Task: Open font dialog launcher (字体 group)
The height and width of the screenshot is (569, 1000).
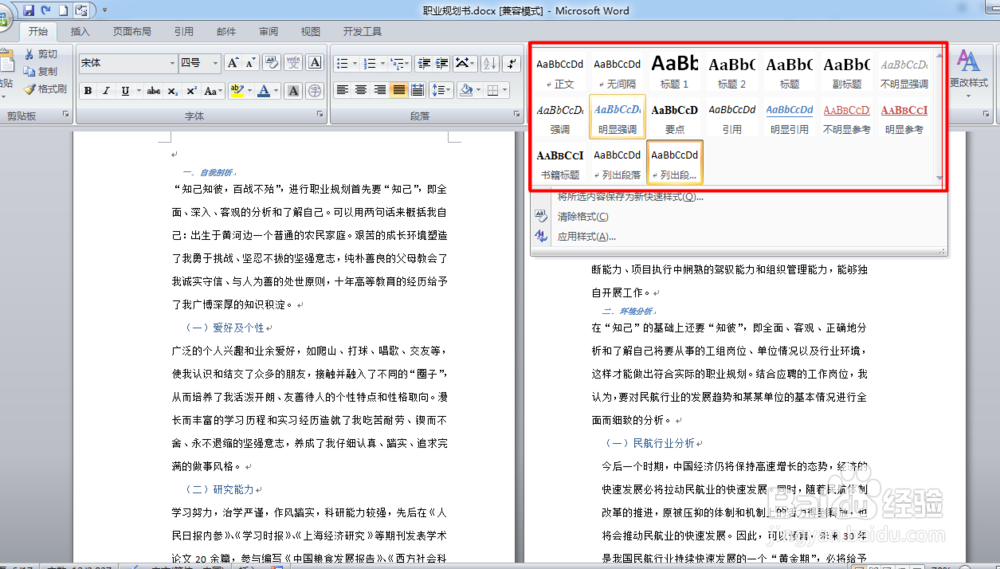Action: (320, 114)
